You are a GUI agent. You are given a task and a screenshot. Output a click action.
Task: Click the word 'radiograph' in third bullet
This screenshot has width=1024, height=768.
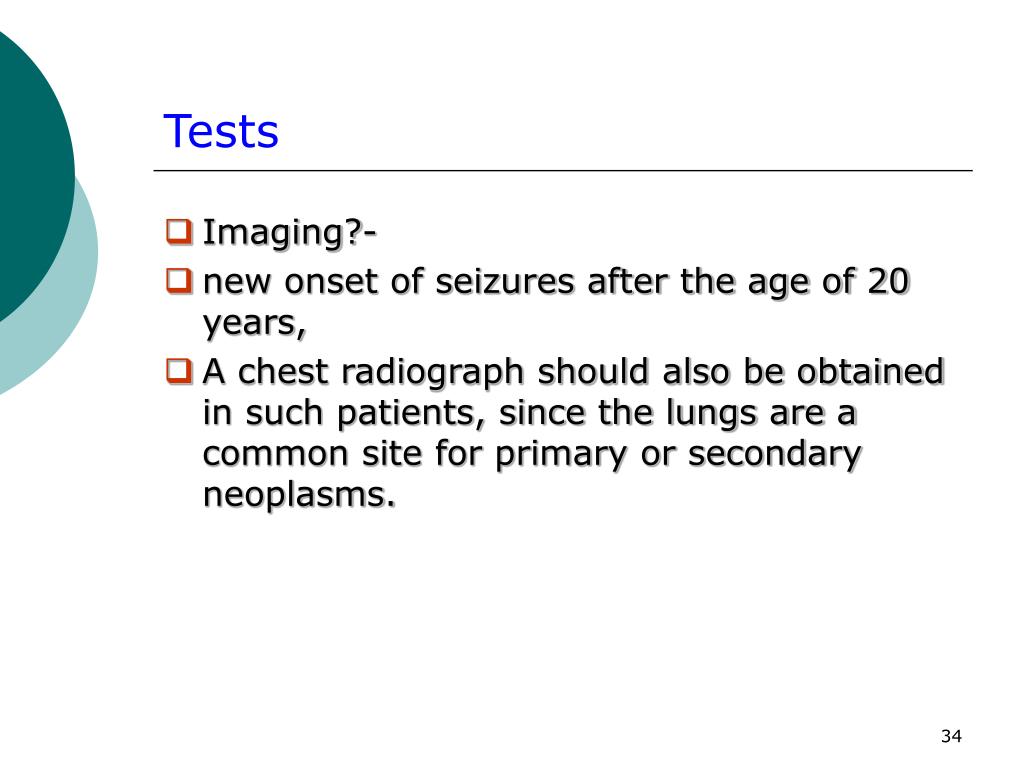(433, 373)
